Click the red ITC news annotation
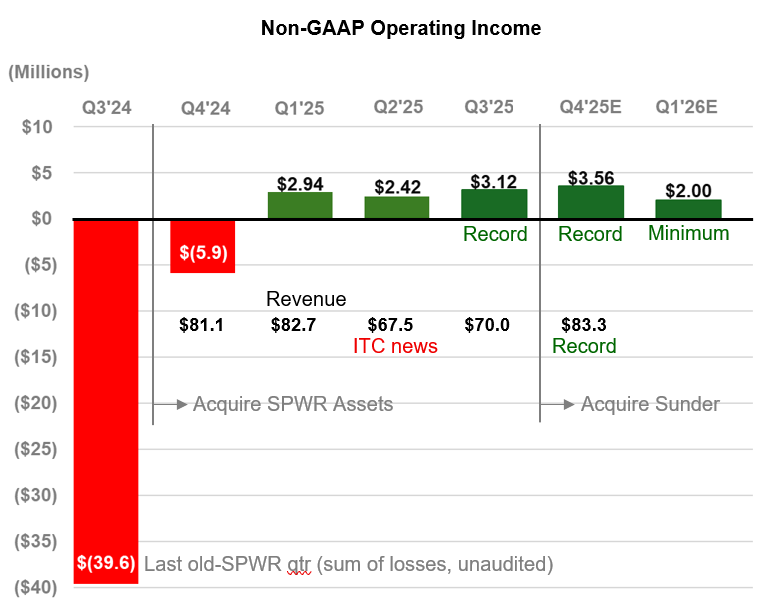Viewport: 770px width, 613px height. click(x=396, y=346)
